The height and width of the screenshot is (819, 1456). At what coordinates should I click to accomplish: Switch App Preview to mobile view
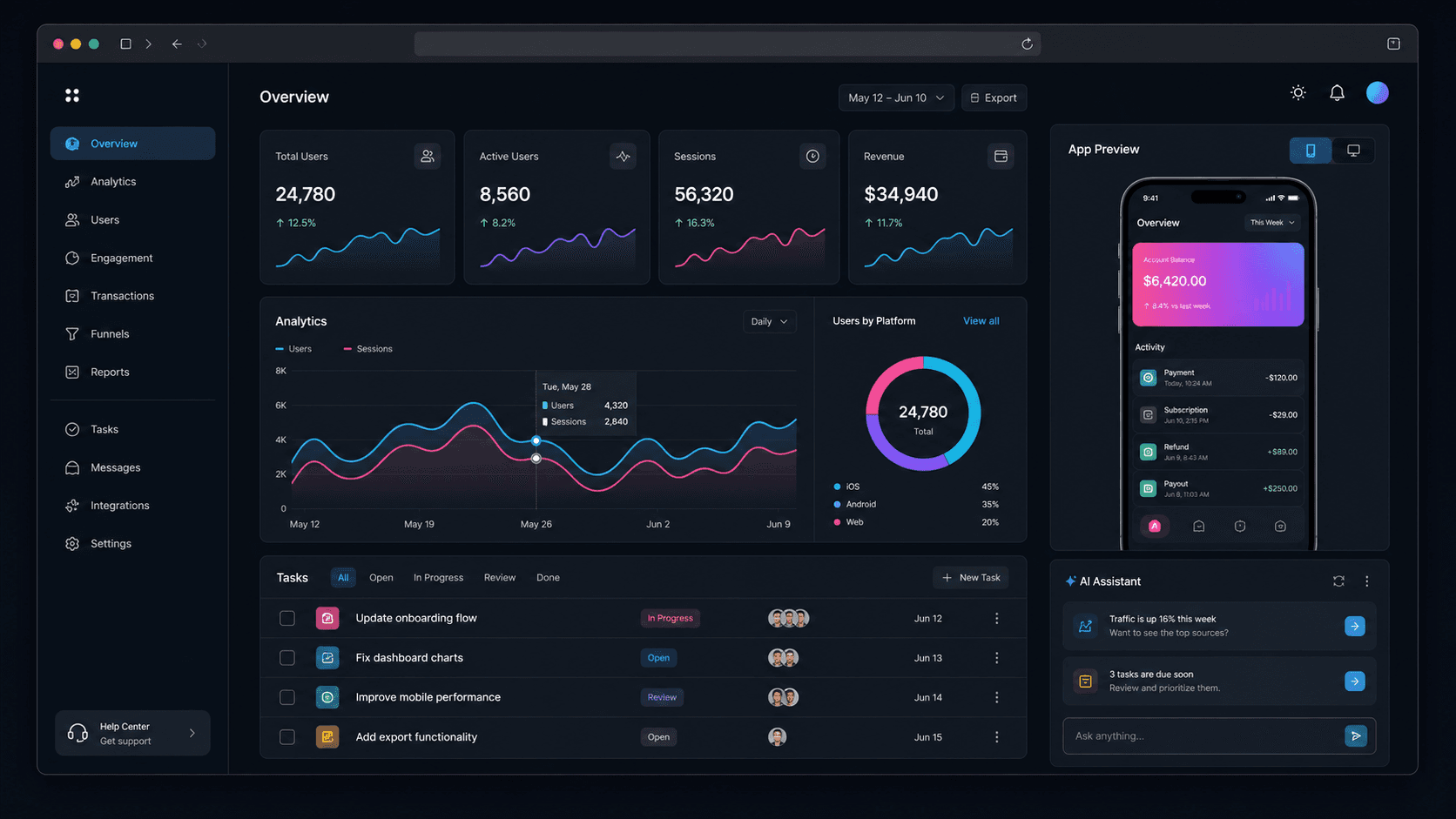point(1311,151)
